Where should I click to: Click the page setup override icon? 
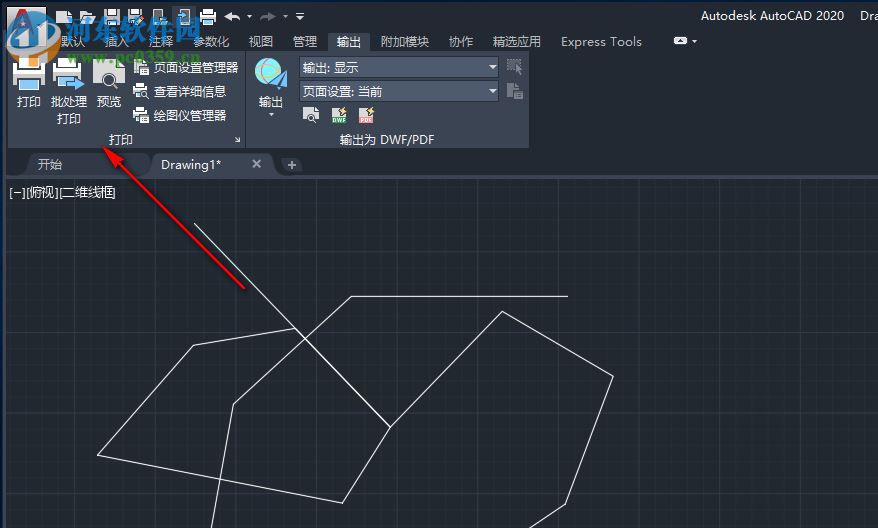pyautogui.click(x=514, y=91)
